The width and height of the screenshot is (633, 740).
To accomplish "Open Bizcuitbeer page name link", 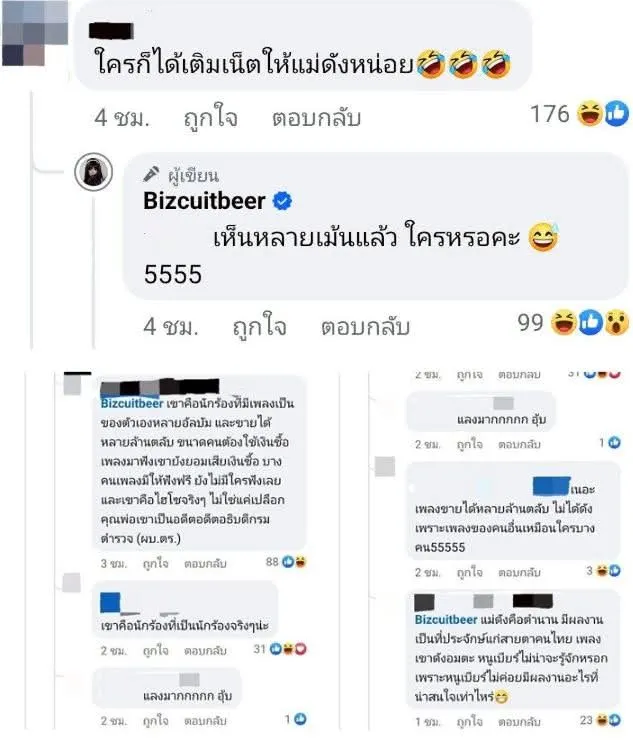I will (x=204, y=201).
